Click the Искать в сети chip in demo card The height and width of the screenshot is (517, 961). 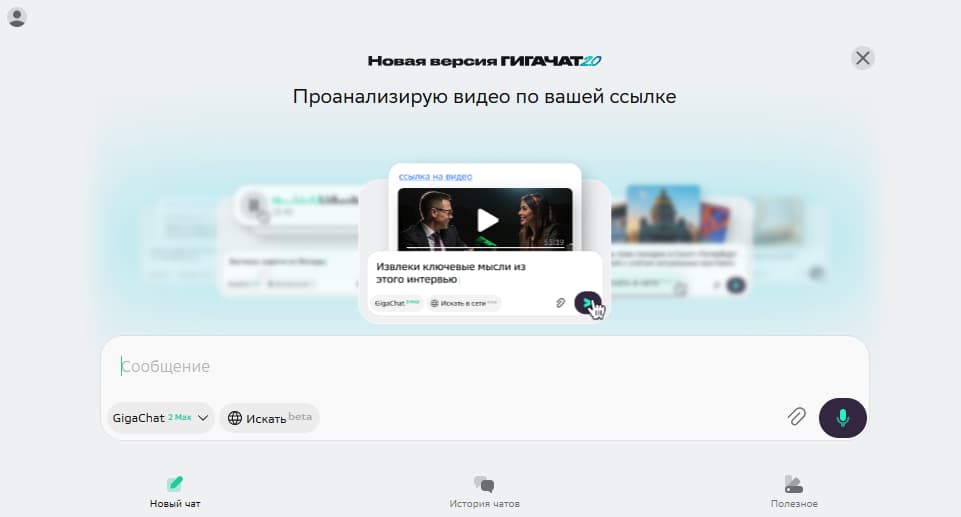pyautogui.click(x=463, y=303)
